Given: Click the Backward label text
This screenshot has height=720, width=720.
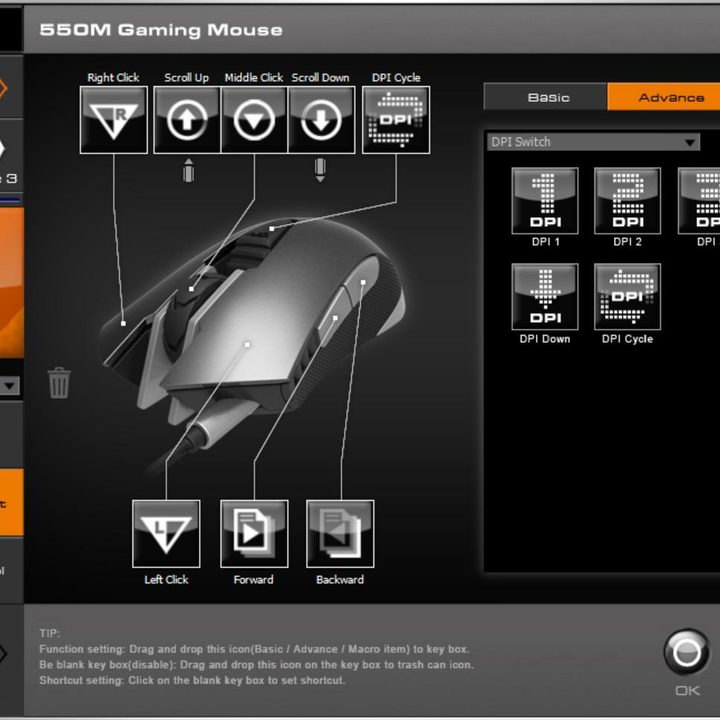Looking at the screenshot, I should tap(340, 579).
